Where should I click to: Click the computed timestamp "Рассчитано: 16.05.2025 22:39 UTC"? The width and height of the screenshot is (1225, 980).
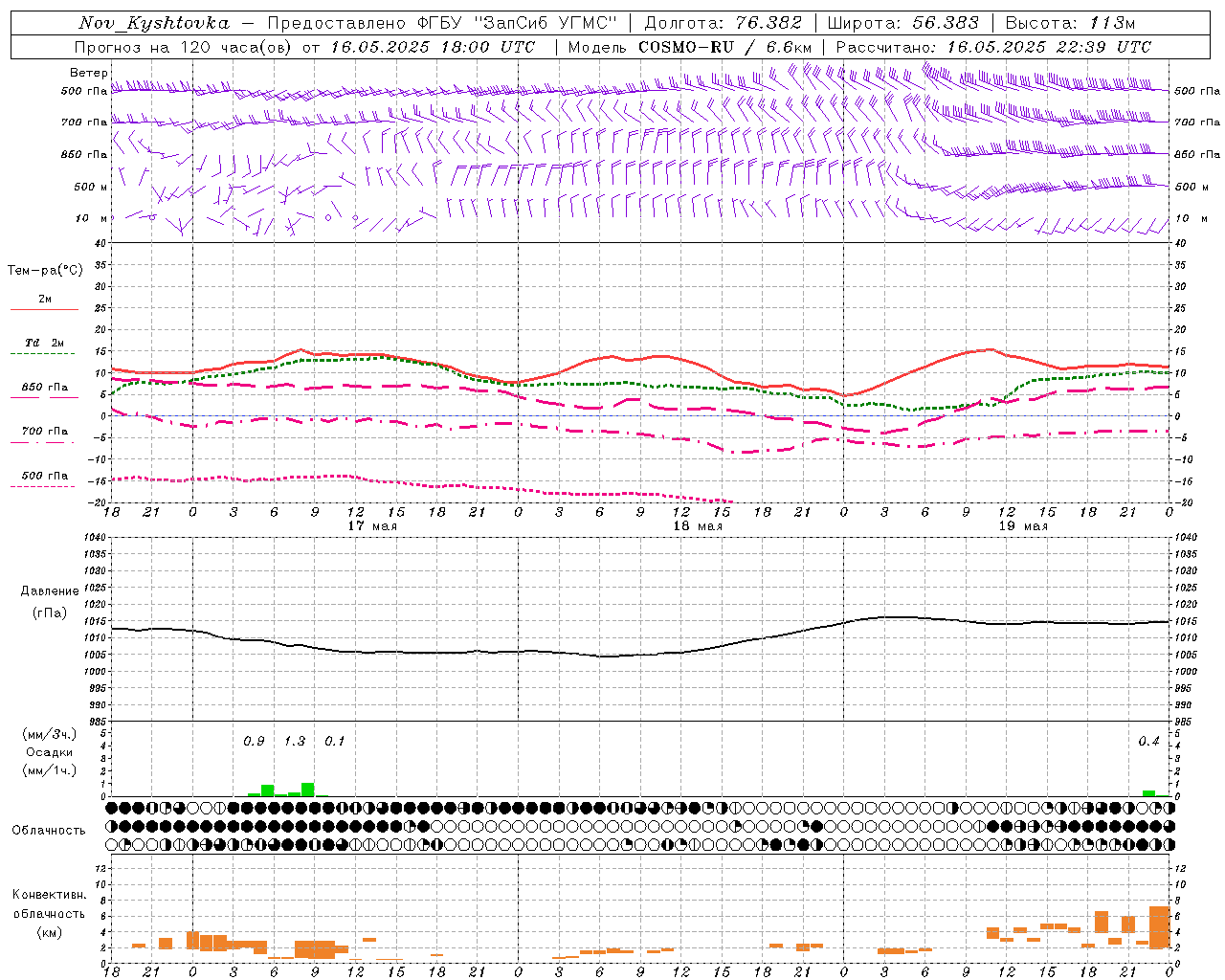(993, 47)
